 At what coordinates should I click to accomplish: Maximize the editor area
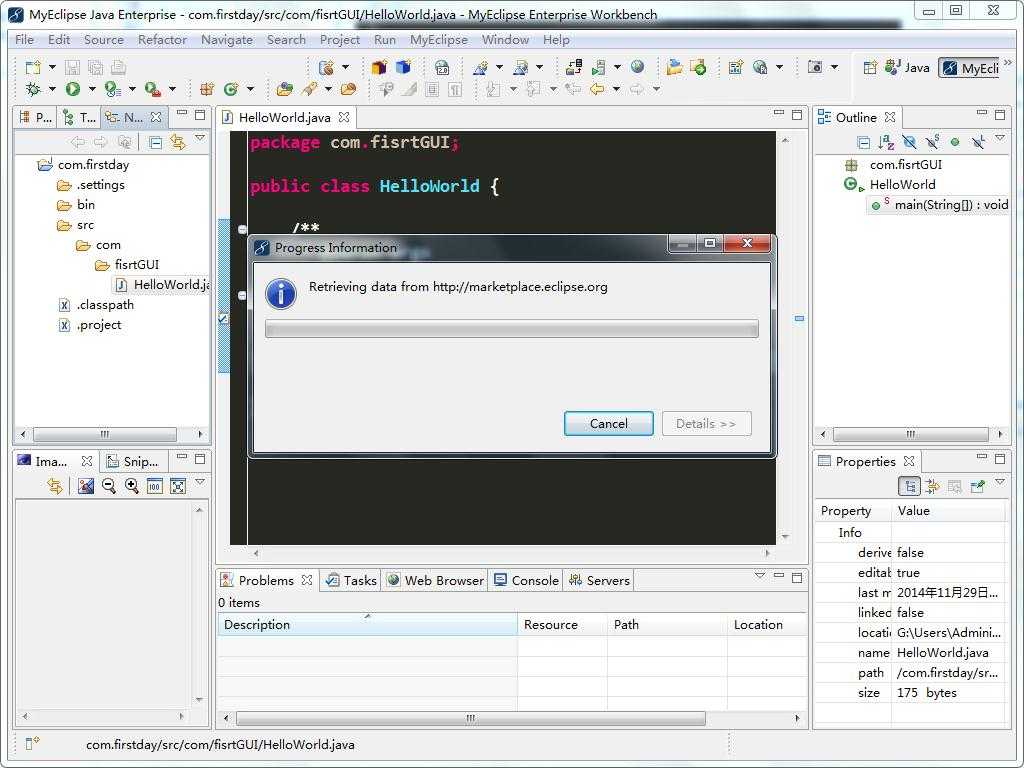tap(797, 114)
